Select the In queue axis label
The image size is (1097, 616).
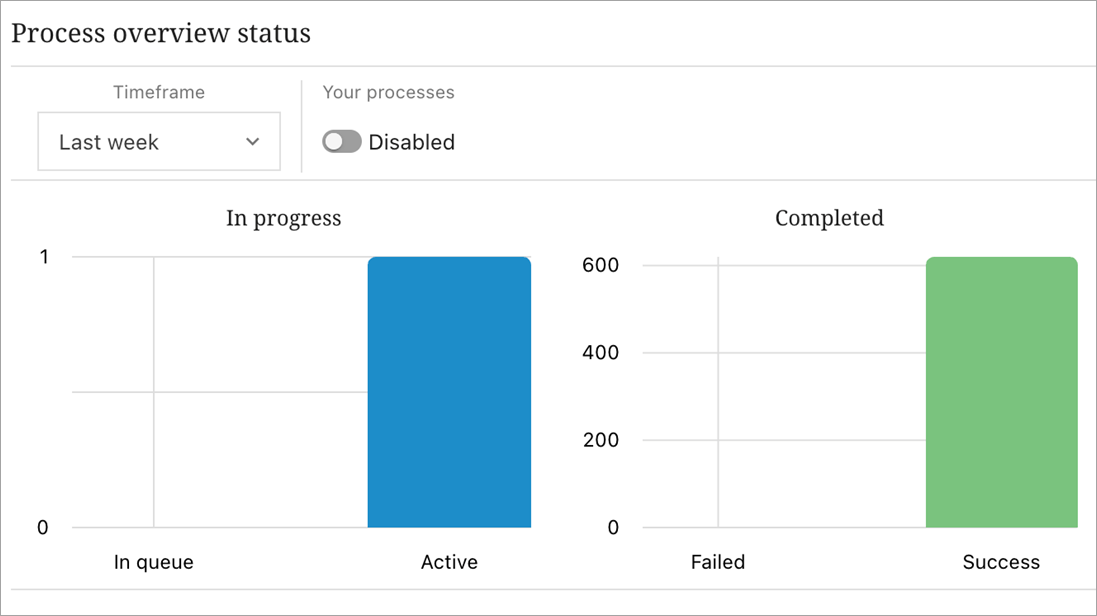(154, 562)
